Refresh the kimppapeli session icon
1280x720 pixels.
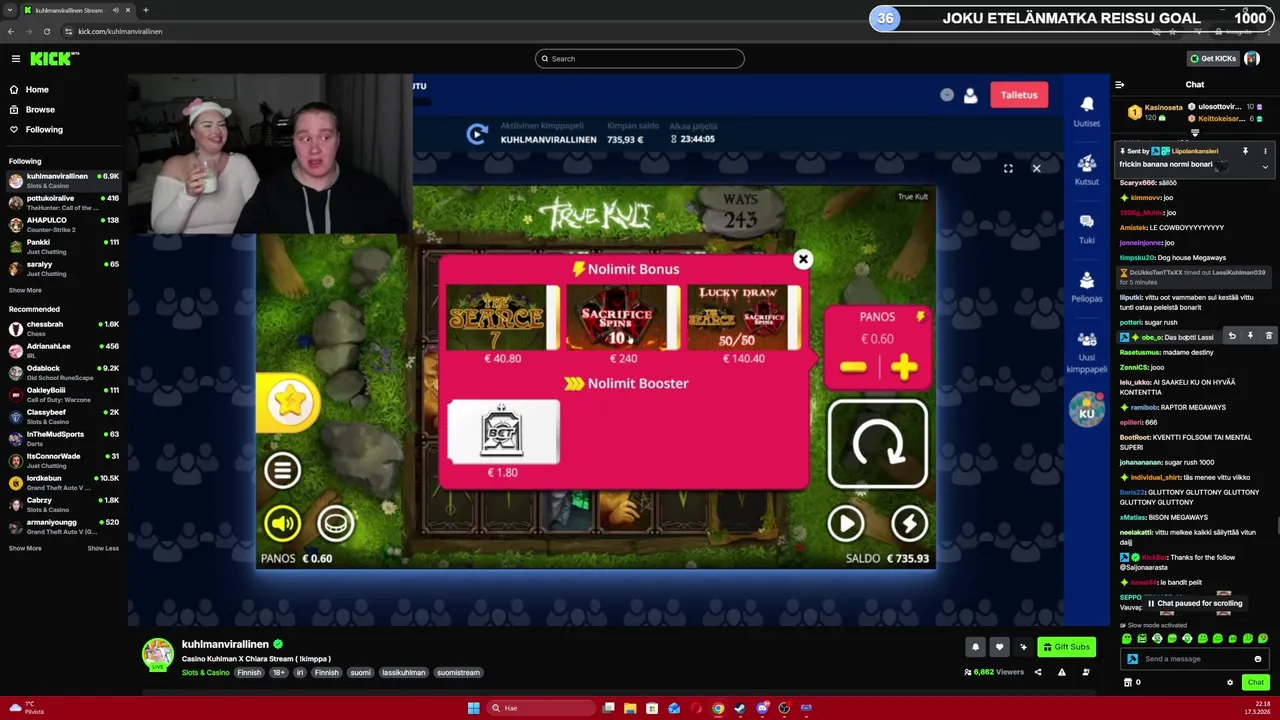[x=478, y=133]
